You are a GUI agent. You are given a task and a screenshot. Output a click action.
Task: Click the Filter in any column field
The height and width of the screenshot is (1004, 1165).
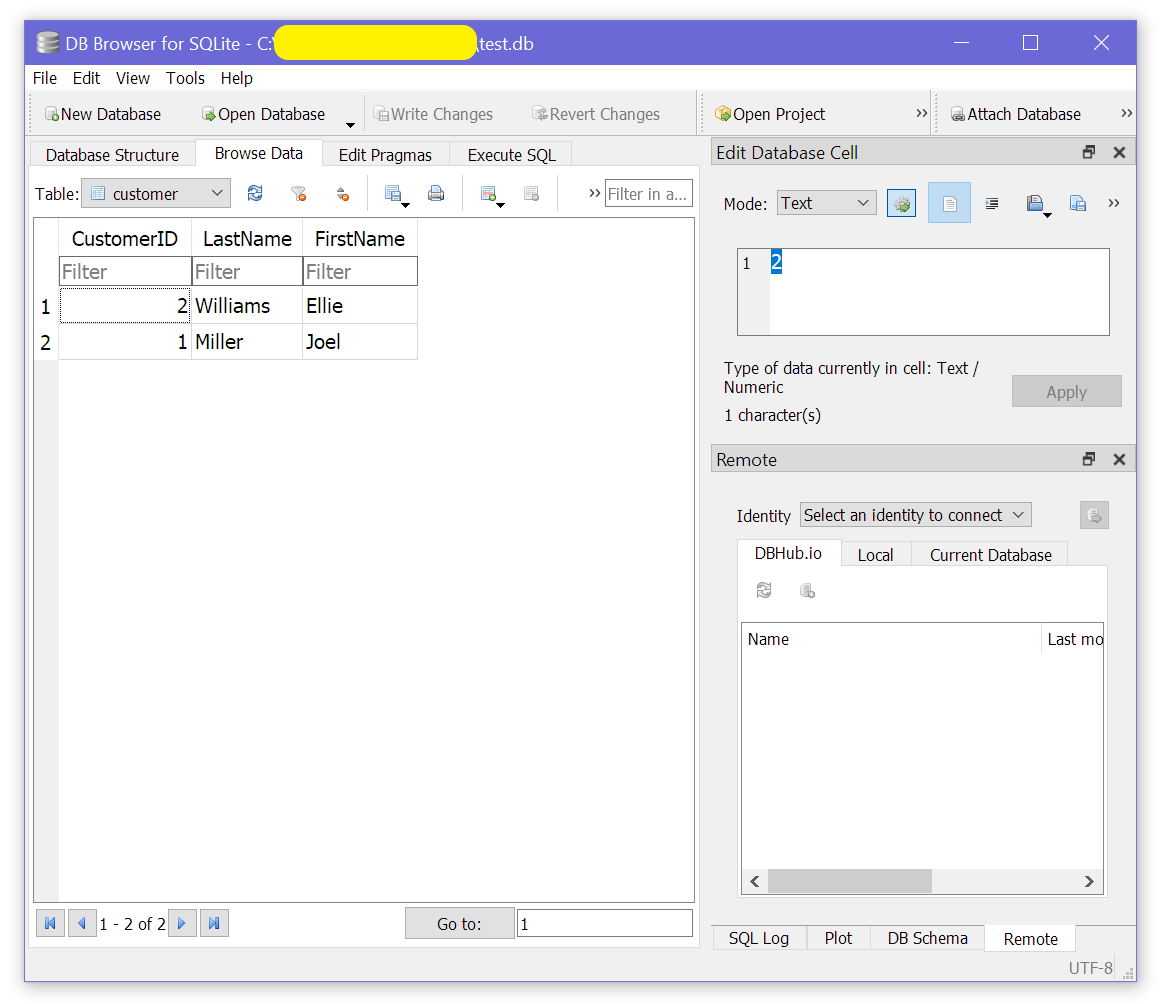click(x=648, y=193)
